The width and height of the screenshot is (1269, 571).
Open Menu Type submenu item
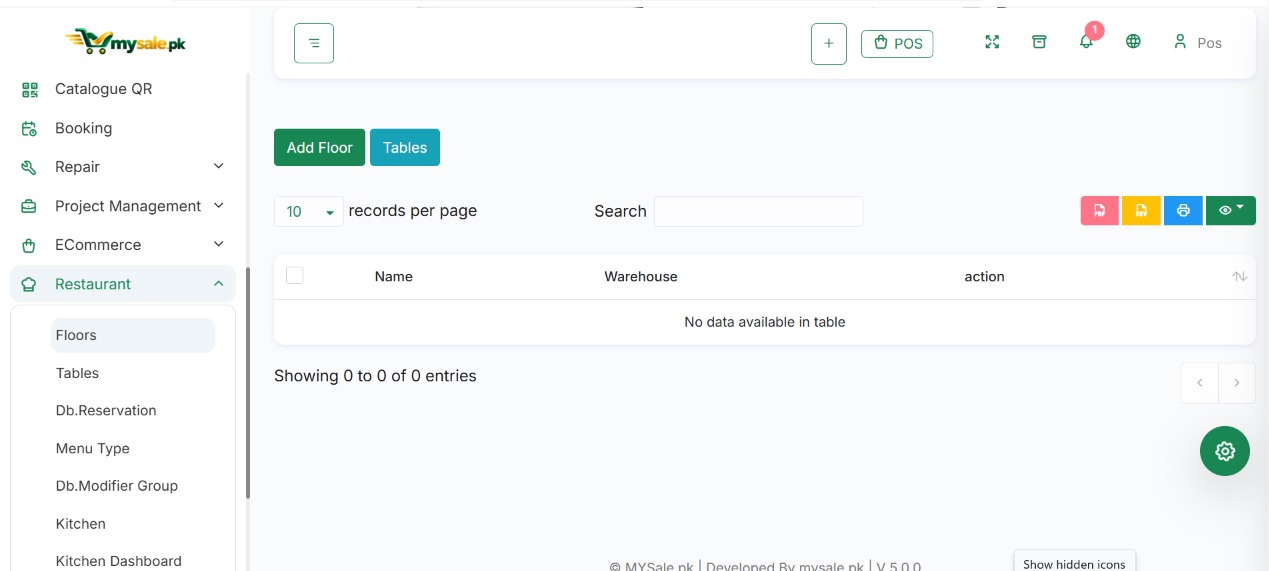point(93,449)
